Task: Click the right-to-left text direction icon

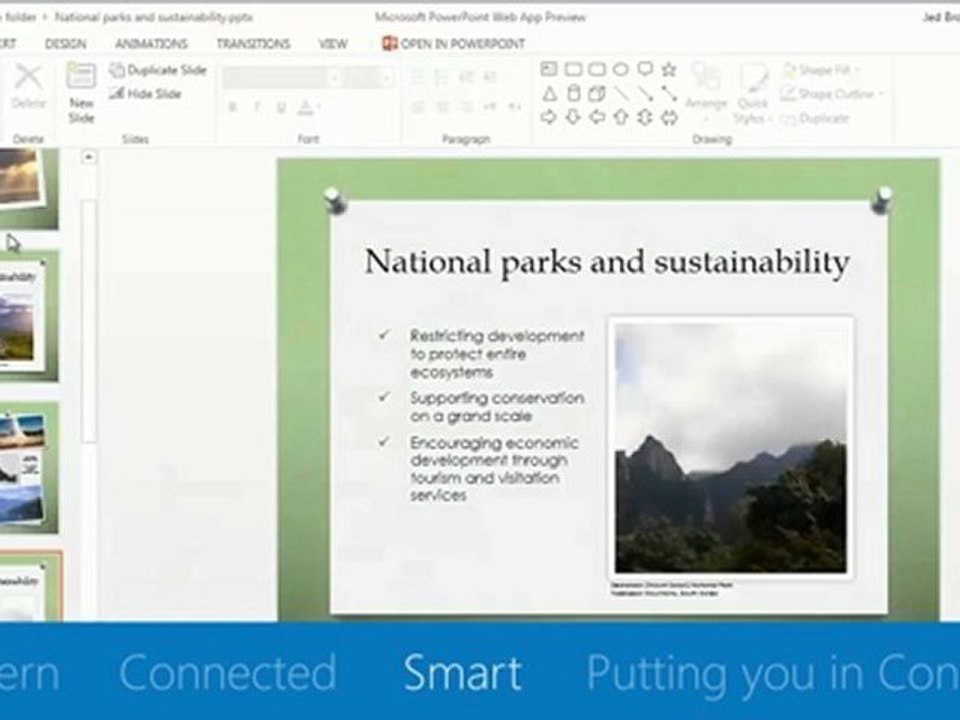Action: coord(514,107)
